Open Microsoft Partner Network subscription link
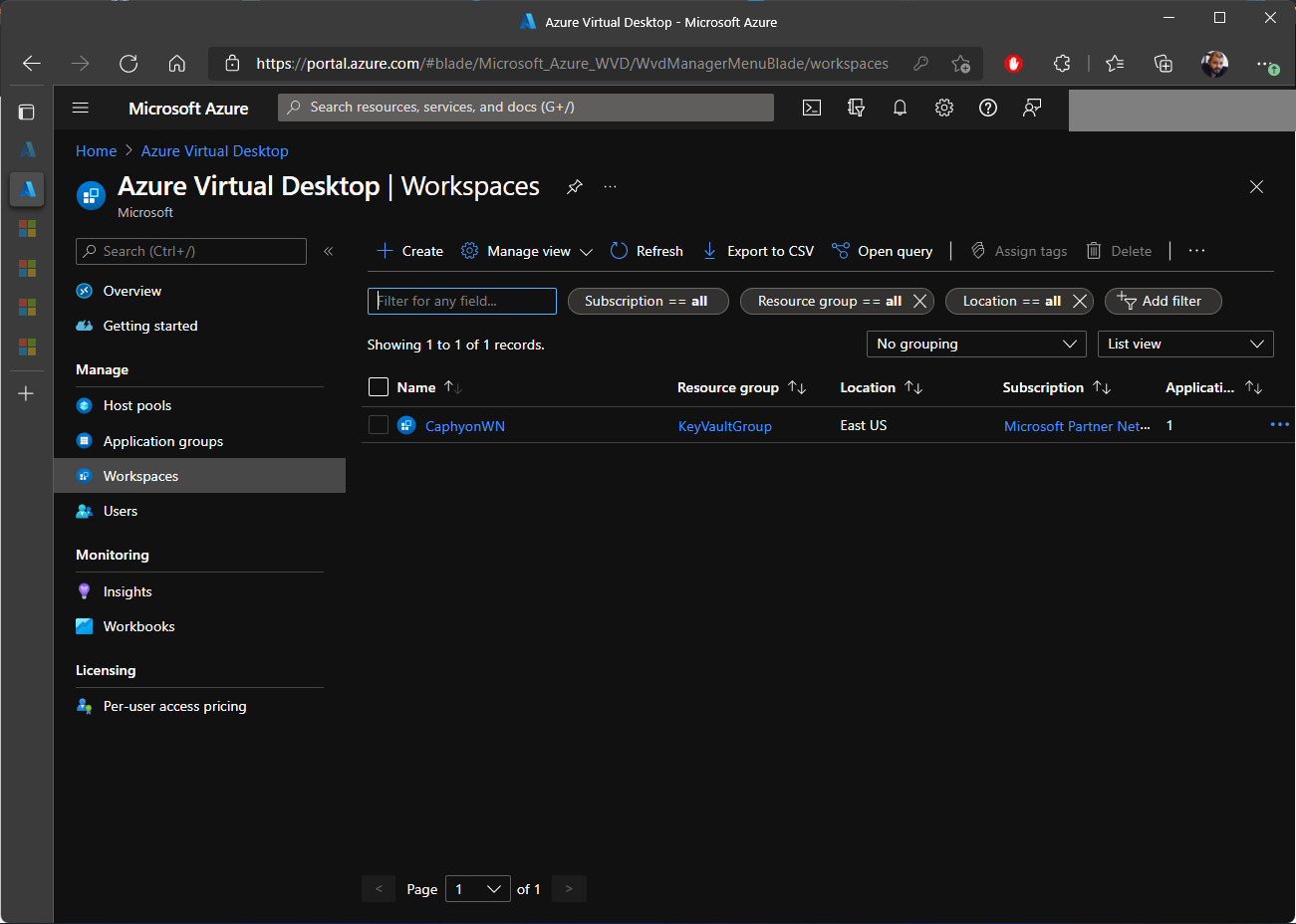Image resolution: width=1296 pixels, height=924 pixels. tap(1077, 426)
